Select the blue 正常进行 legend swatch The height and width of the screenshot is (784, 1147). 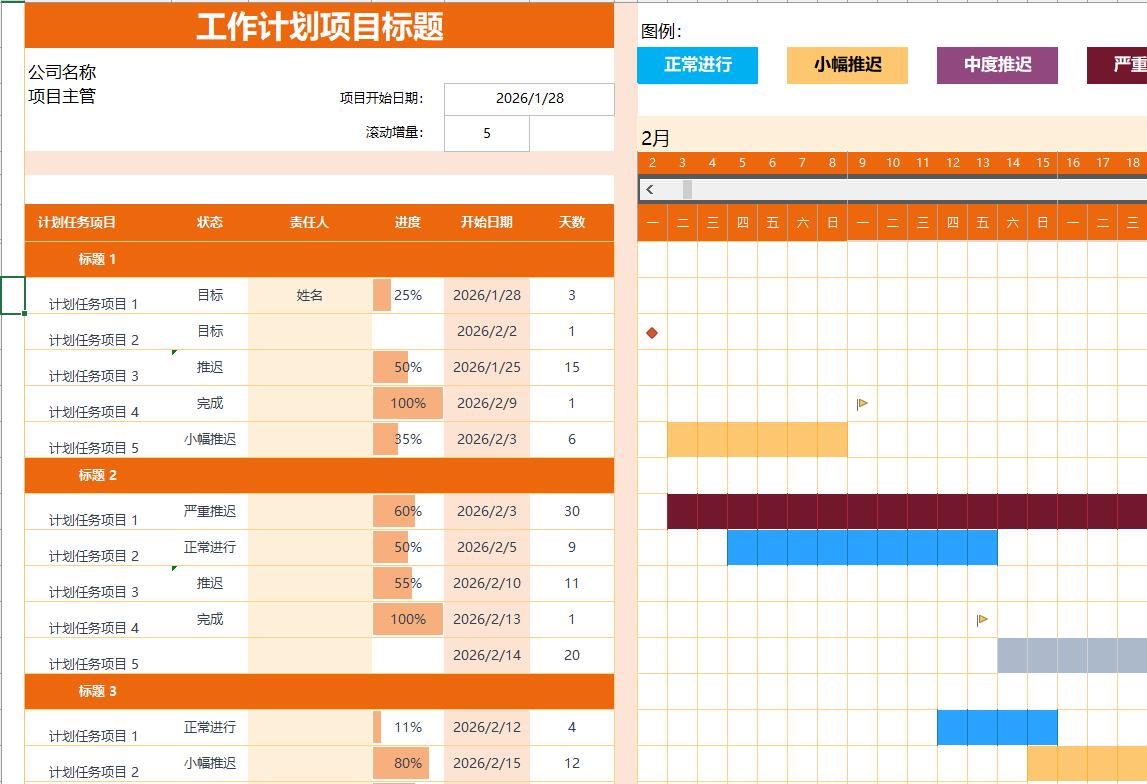[697, 65]
